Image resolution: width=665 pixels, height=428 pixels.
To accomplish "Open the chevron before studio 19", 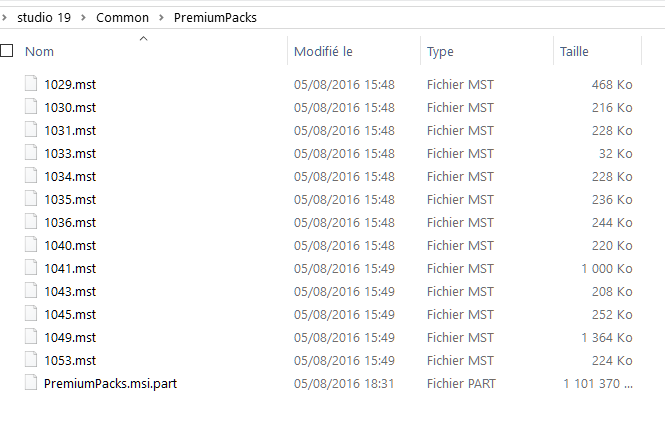I will 4,17.
